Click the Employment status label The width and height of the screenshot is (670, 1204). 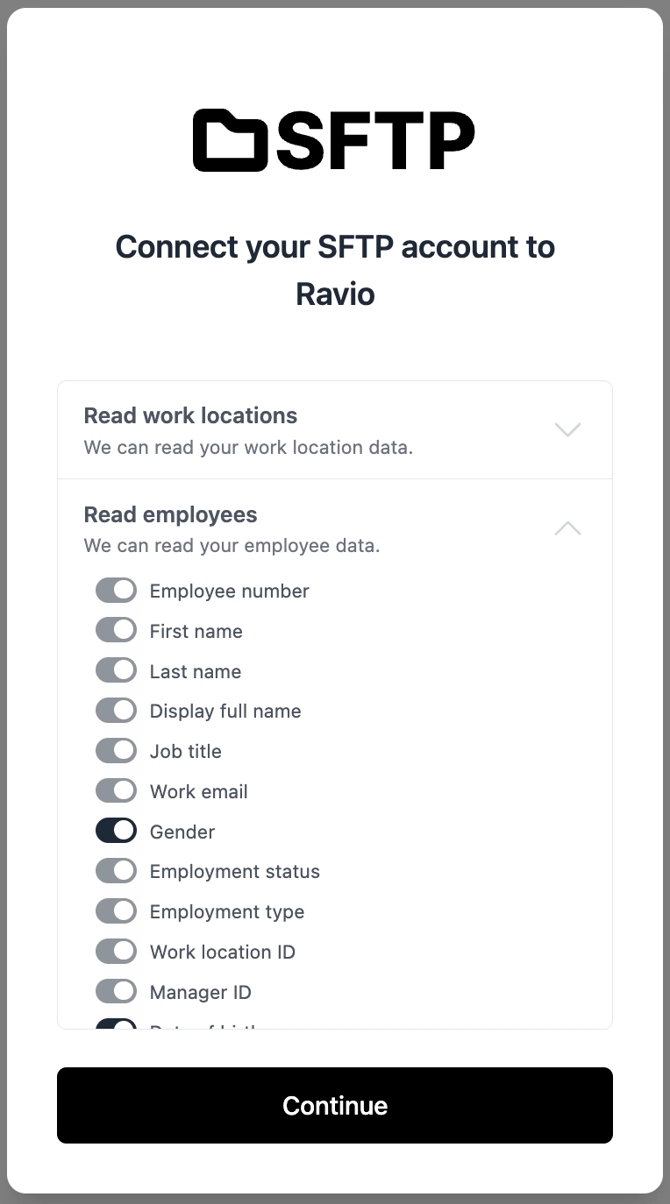click(x=235, y=872)
